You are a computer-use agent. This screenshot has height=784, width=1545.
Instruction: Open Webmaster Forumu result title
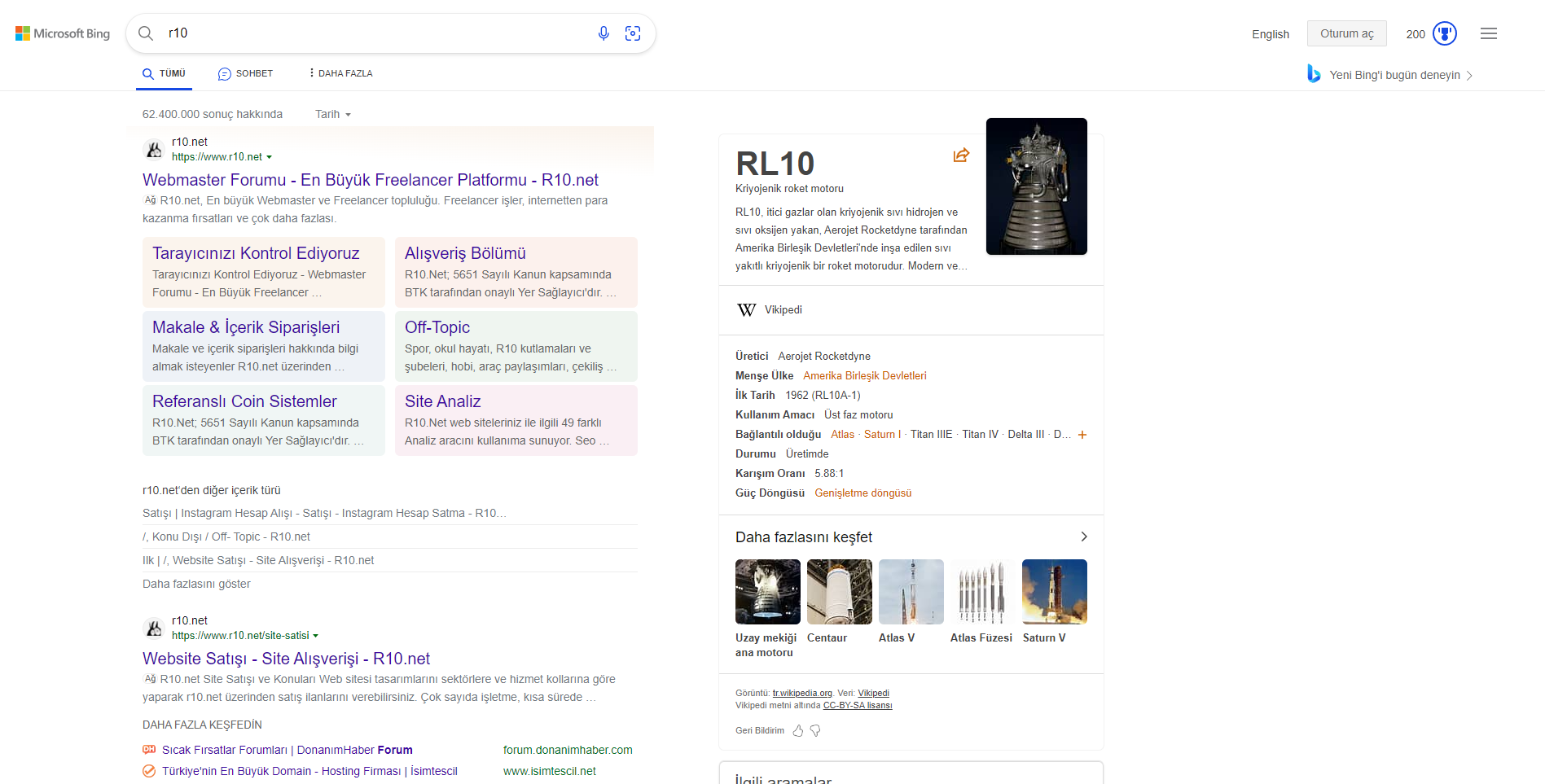[371, 180]
